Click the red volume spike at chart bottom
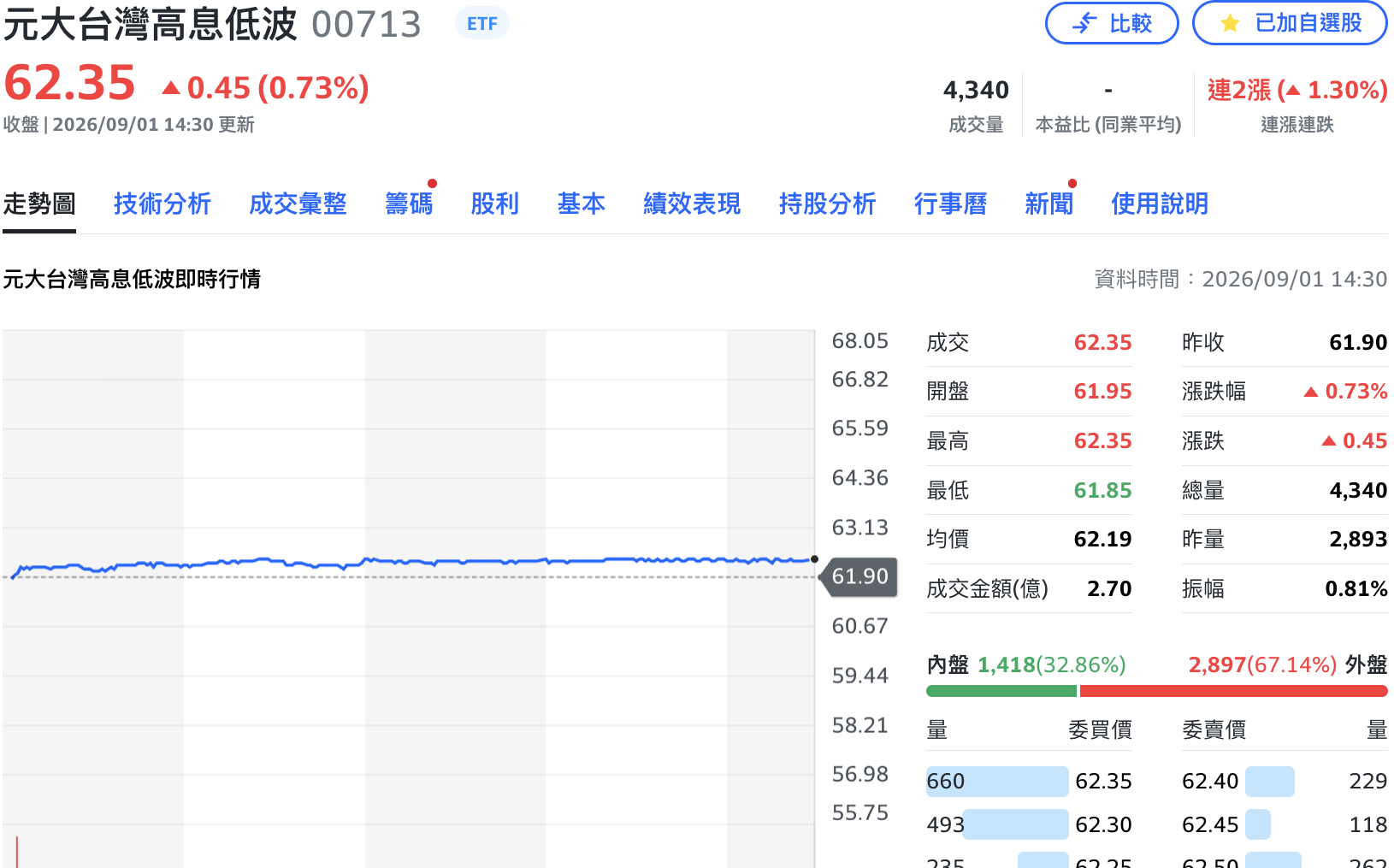 tap(16, 852)
